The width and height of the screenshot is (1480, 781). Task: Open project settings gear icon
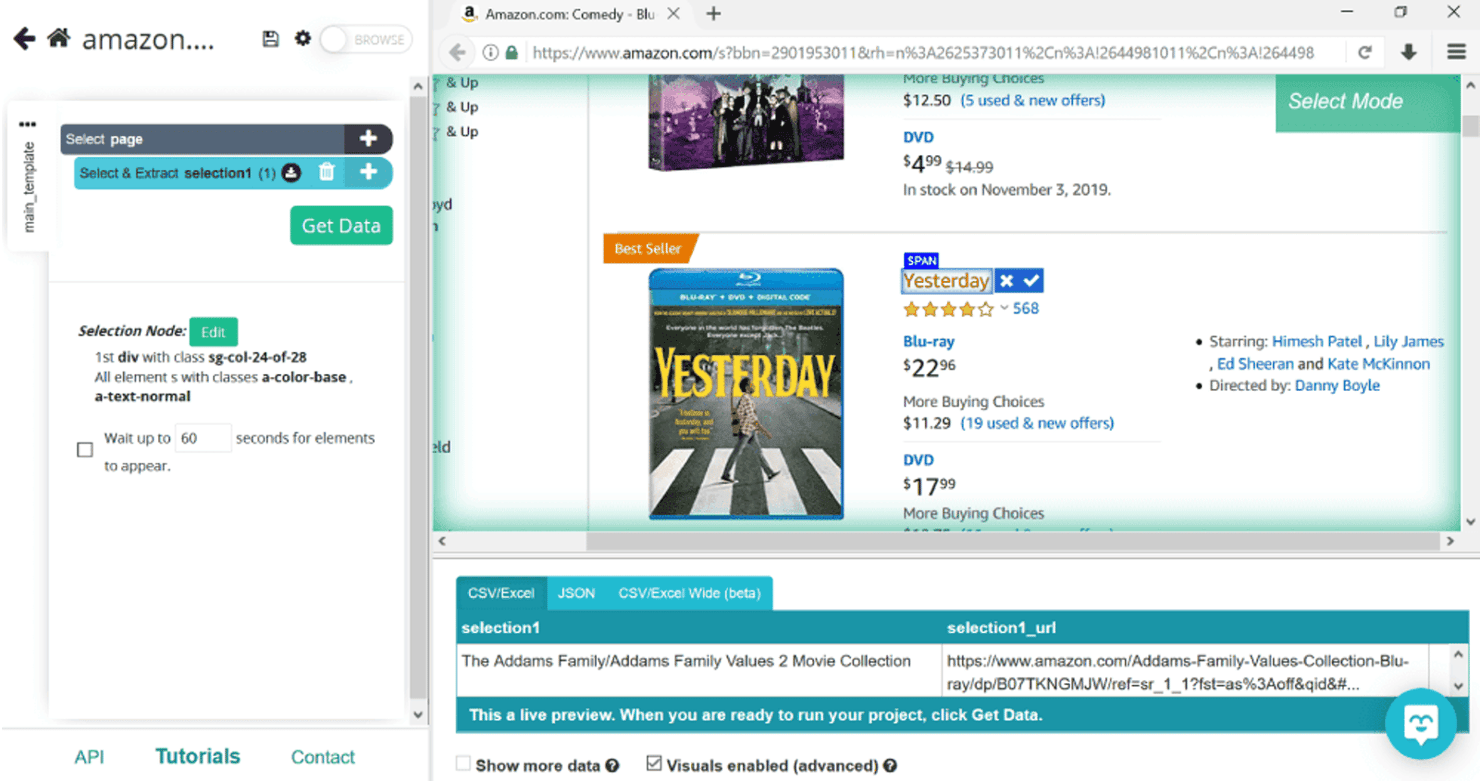303,38
